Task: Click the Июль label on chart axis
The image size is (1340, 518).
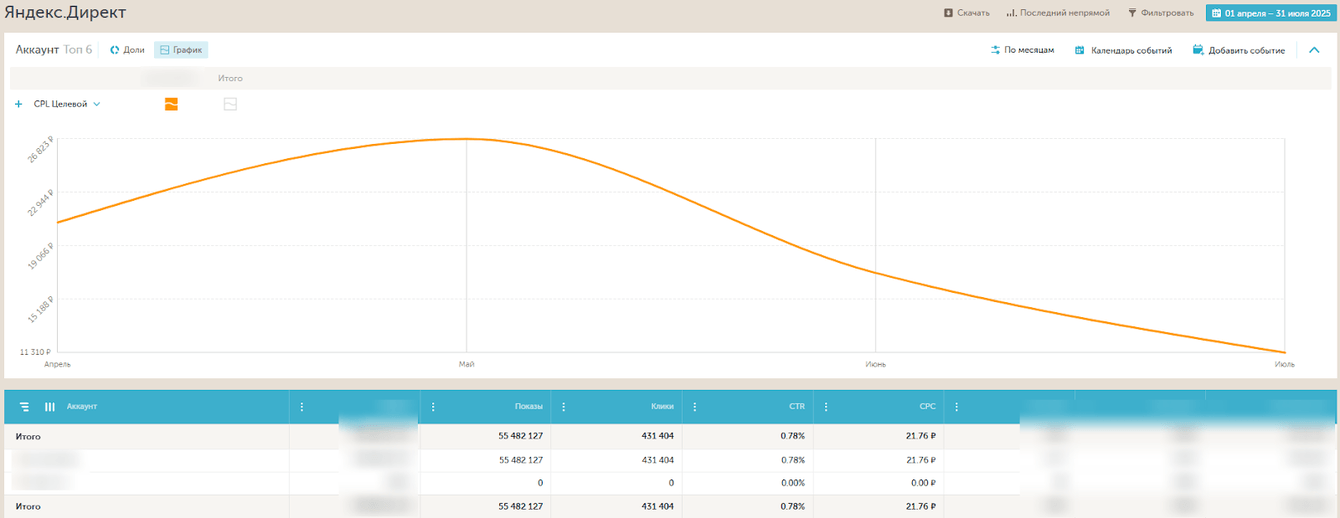Action: (x=1284, y=364)
